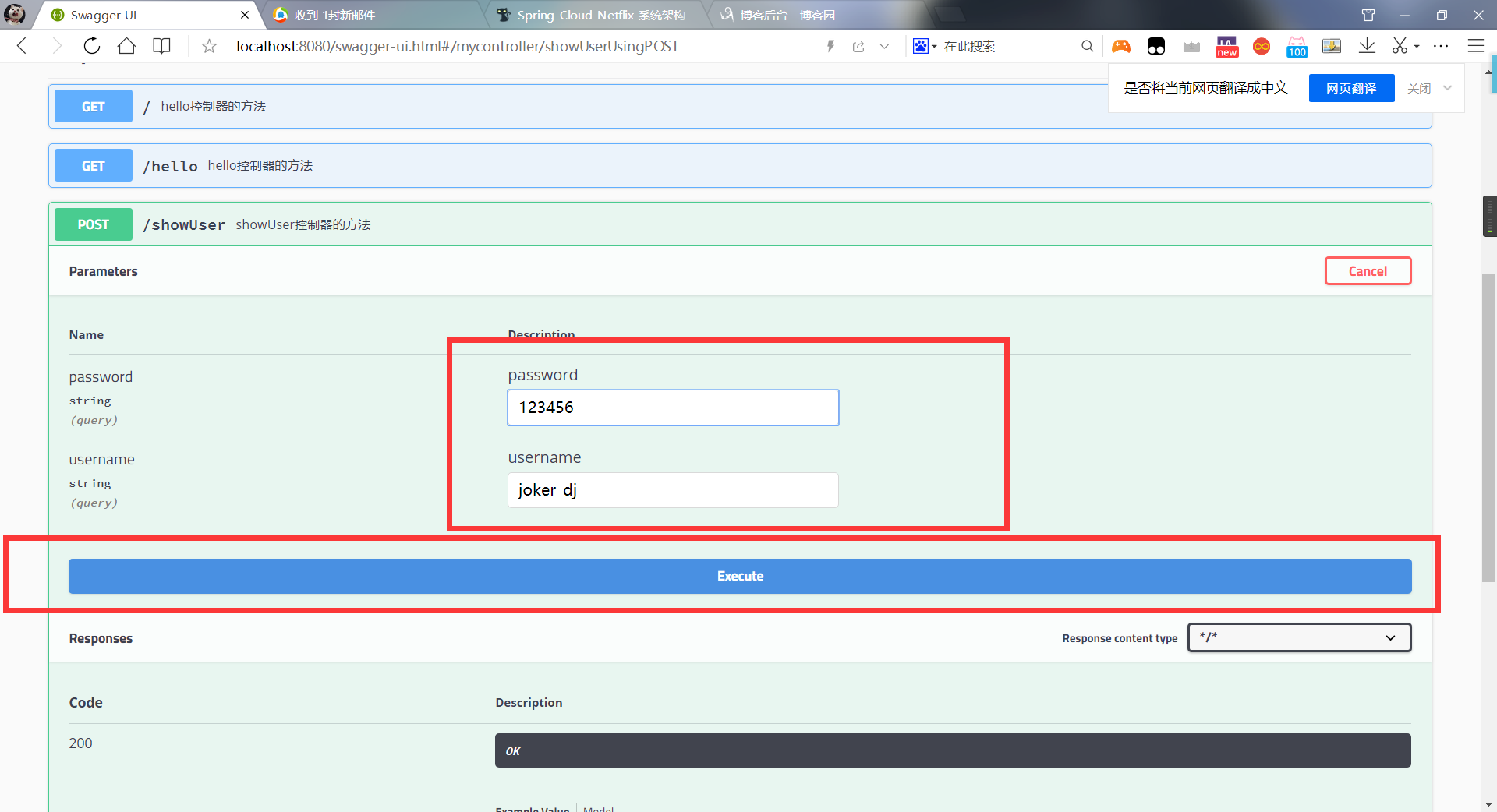Open the Response content type dropdown
The width and height of the screenshot is (1497, 812).
coord(1299,637)
